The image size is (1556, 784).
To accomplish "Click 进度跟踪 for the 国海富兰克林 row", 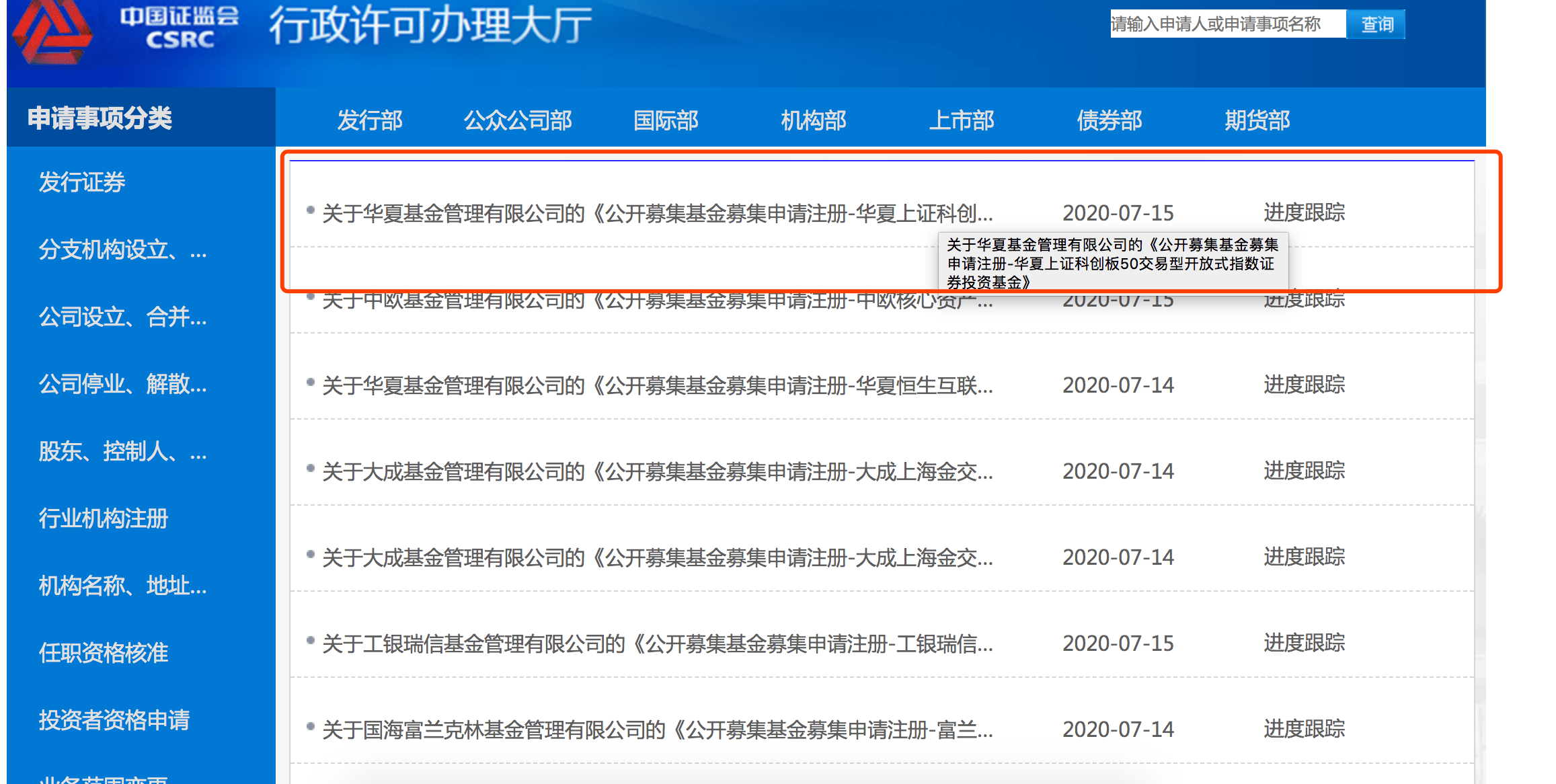I will pos(1305,729).
